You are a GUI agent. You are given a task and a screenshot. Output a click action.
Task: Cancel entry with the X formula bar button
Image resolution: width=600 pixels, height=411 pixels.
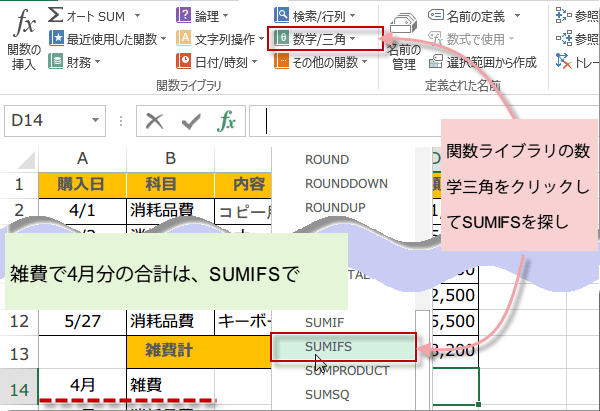point(155,121)
